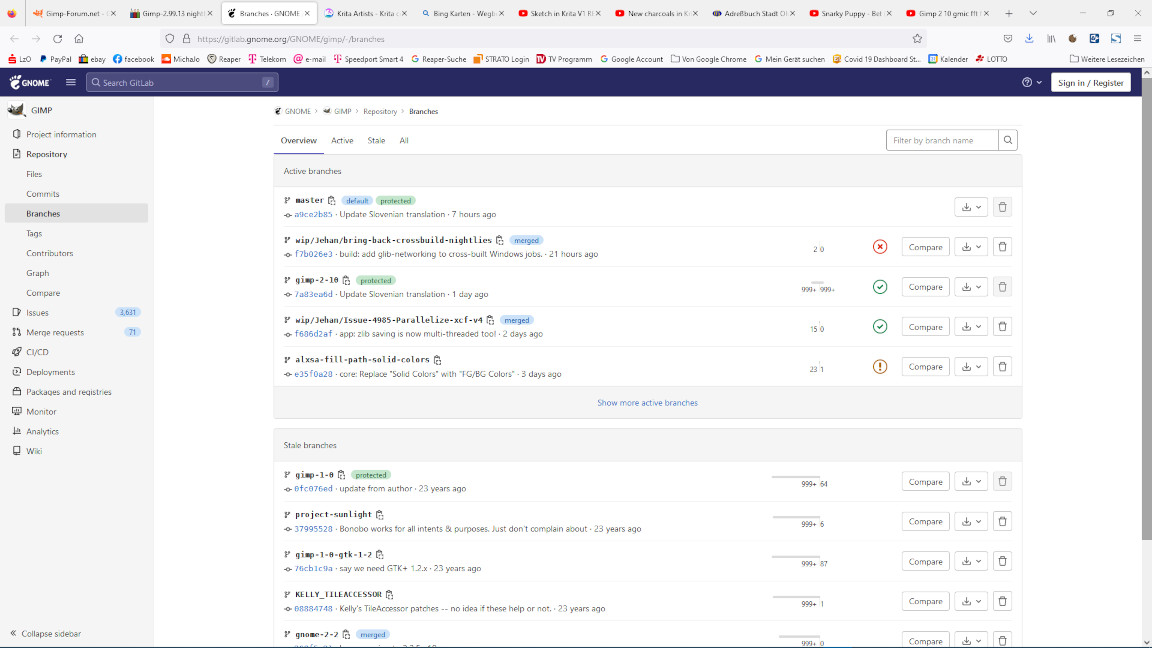Viewport: 1152px width, 648px height.
Task: Go to GNOME GitLab logo home
Action: 30,82
